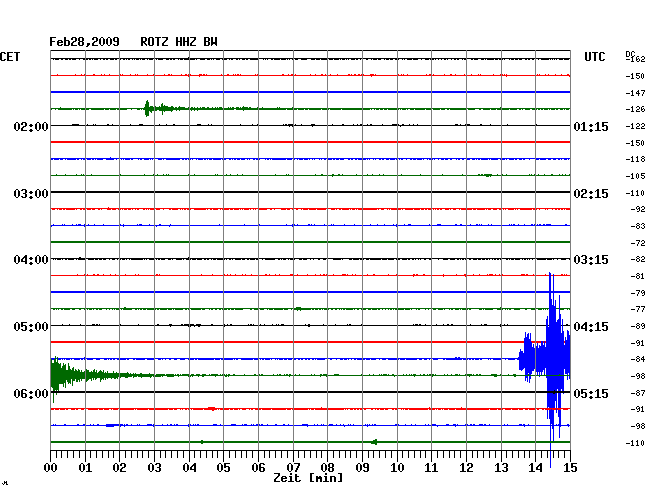
Task: Click minute tick label 08
Action: 327,468
